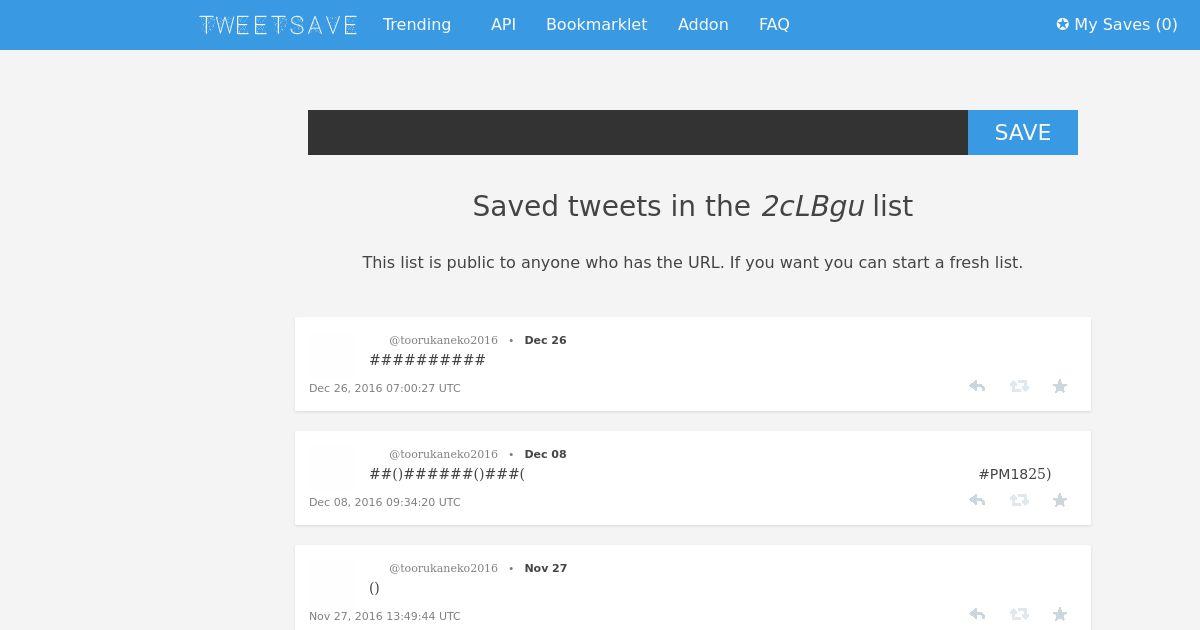Open @toorukaneko2016 profile on Dec 26 tweet
The width and height of the screenshot is (1200, 630).
(x=443, y=340)
